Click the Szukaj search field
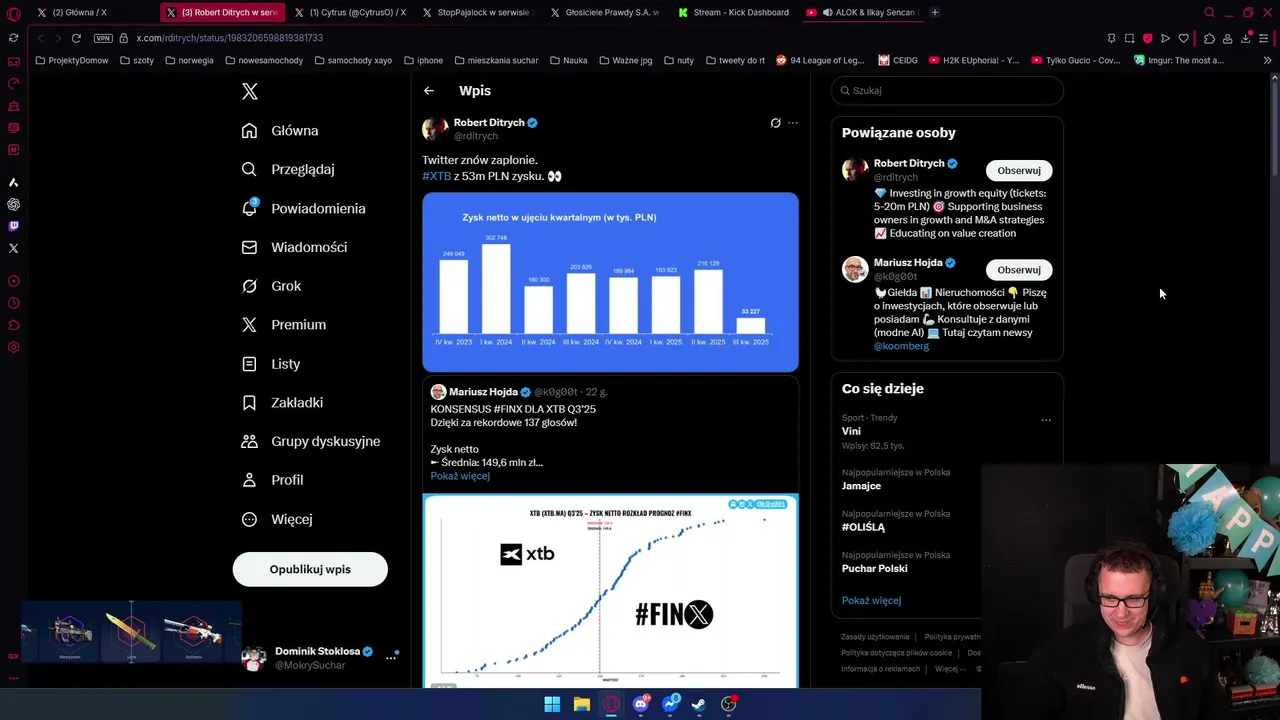The height and width of the screenshot is (720, 1280). 947,90
